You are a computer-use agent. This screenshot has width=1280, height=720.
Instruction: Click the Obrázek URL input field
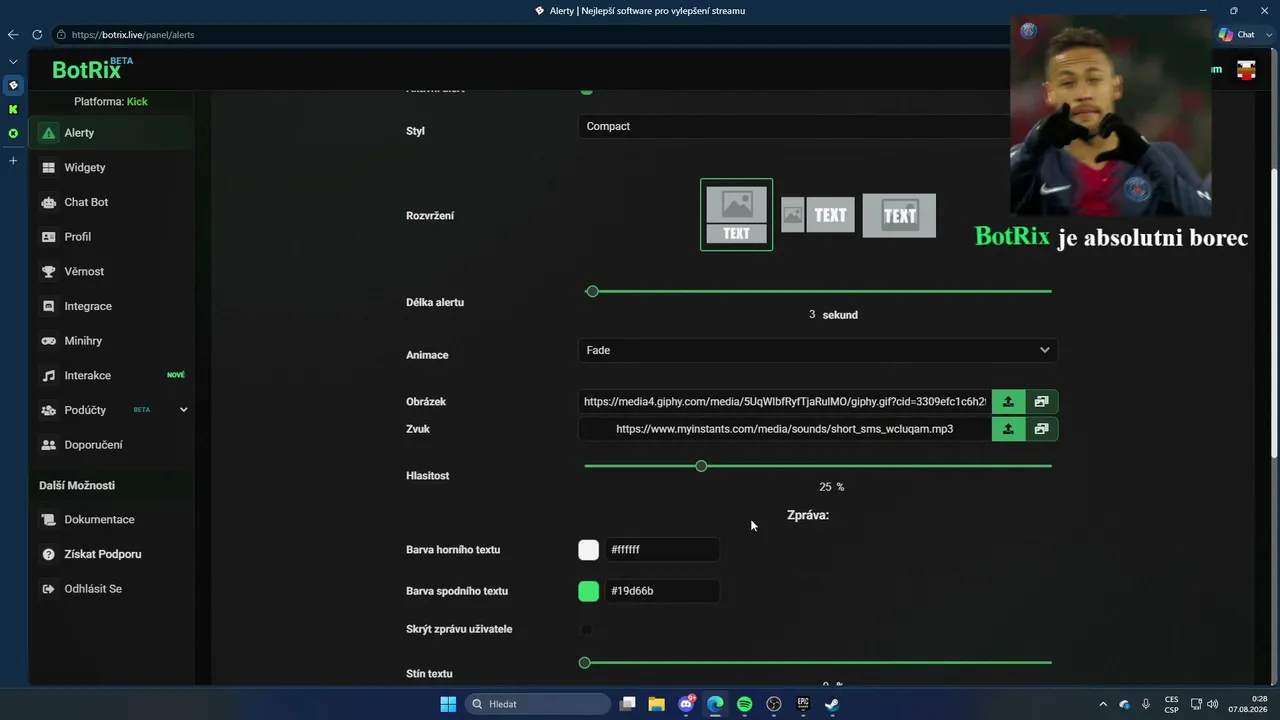coord(785,402)
